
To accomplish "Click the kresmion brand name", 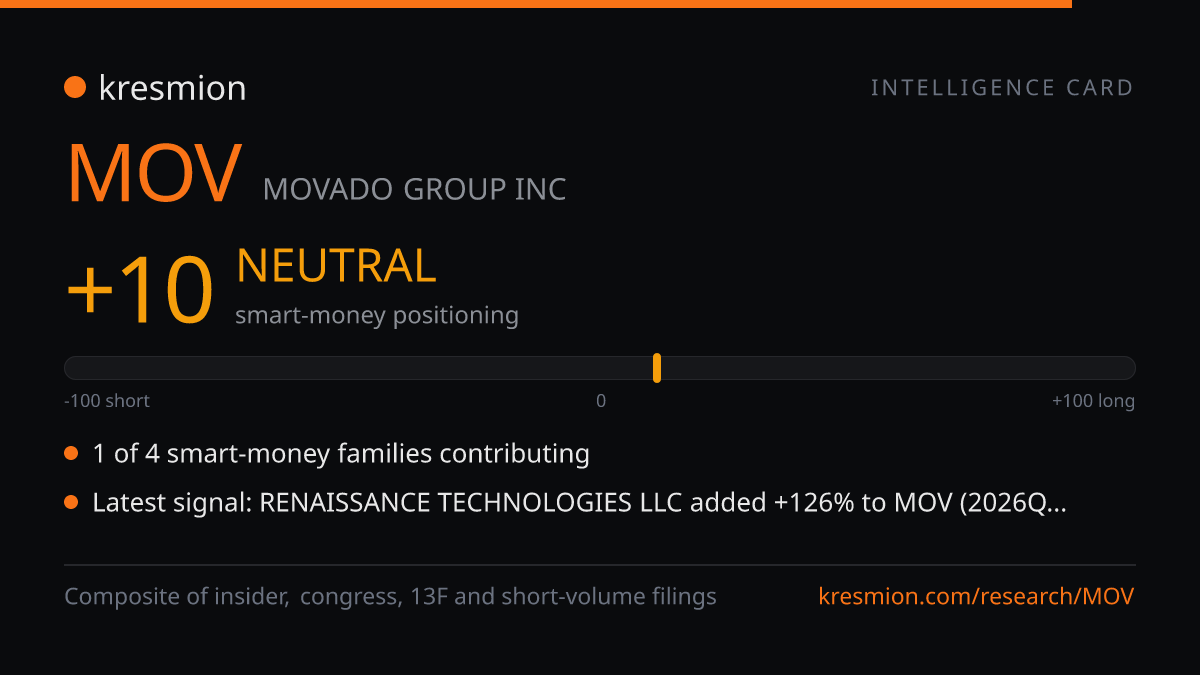I will point(172,88).
